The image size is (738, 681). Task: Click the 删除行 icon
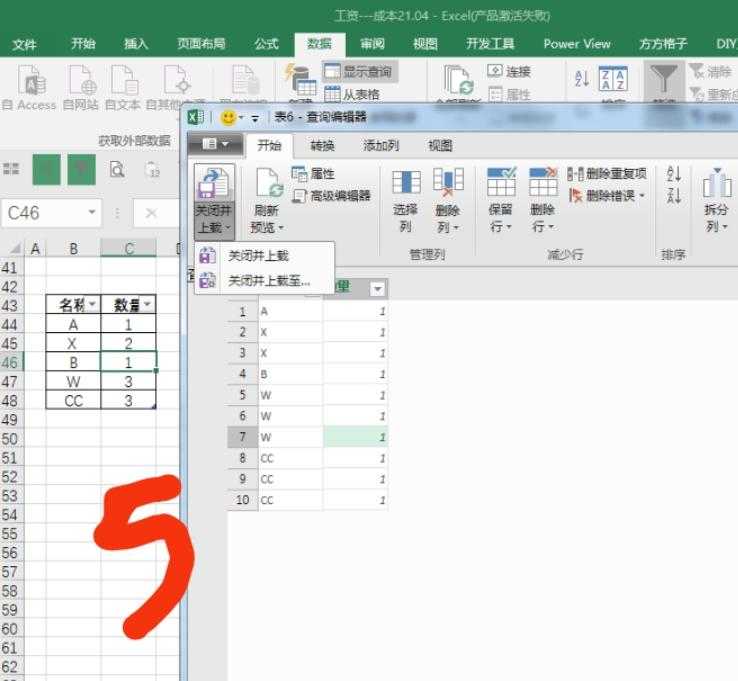click(543, 182)
